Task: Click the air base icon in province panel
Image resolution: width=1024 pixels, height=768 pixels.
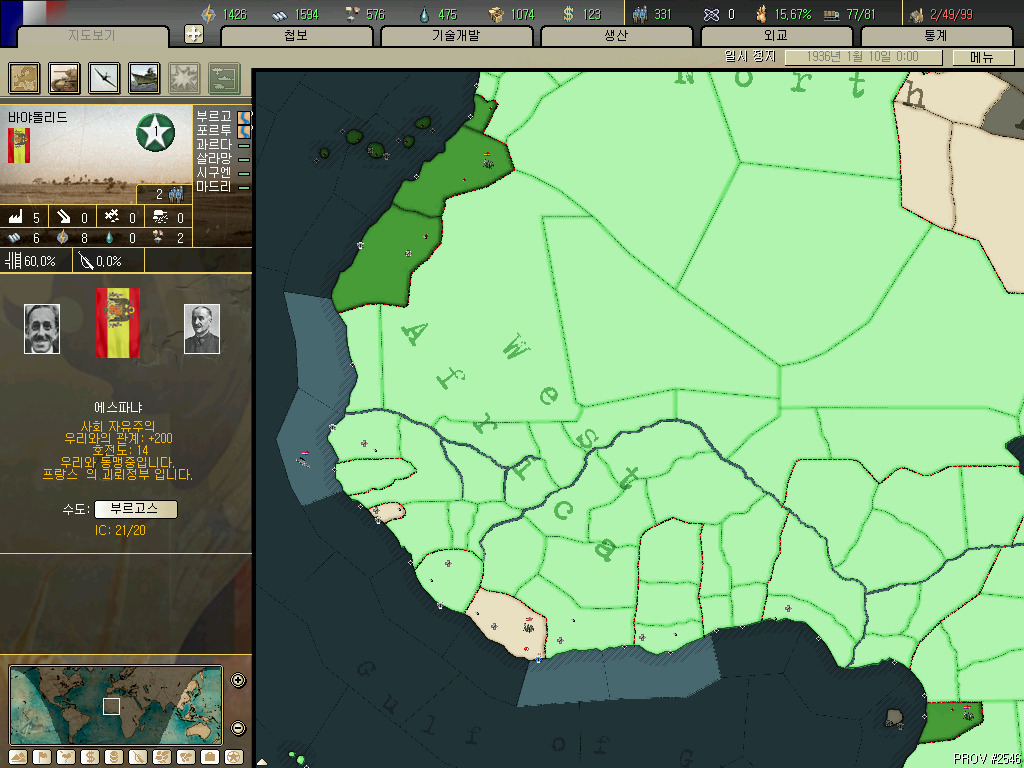Action: pyautogui.click(x=112, y=217)
